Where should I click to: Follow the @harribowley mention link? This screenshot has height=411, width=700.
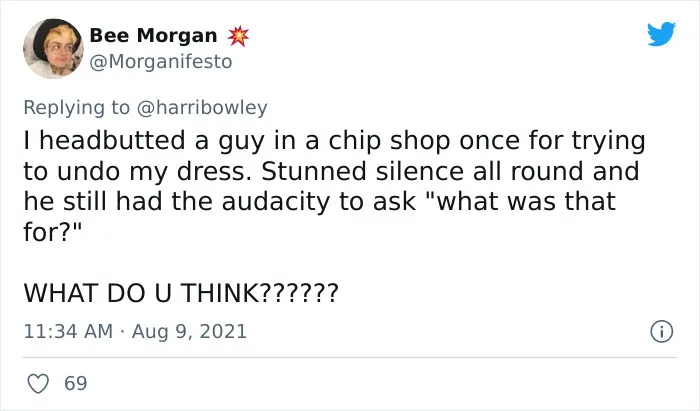pos(202,108)
